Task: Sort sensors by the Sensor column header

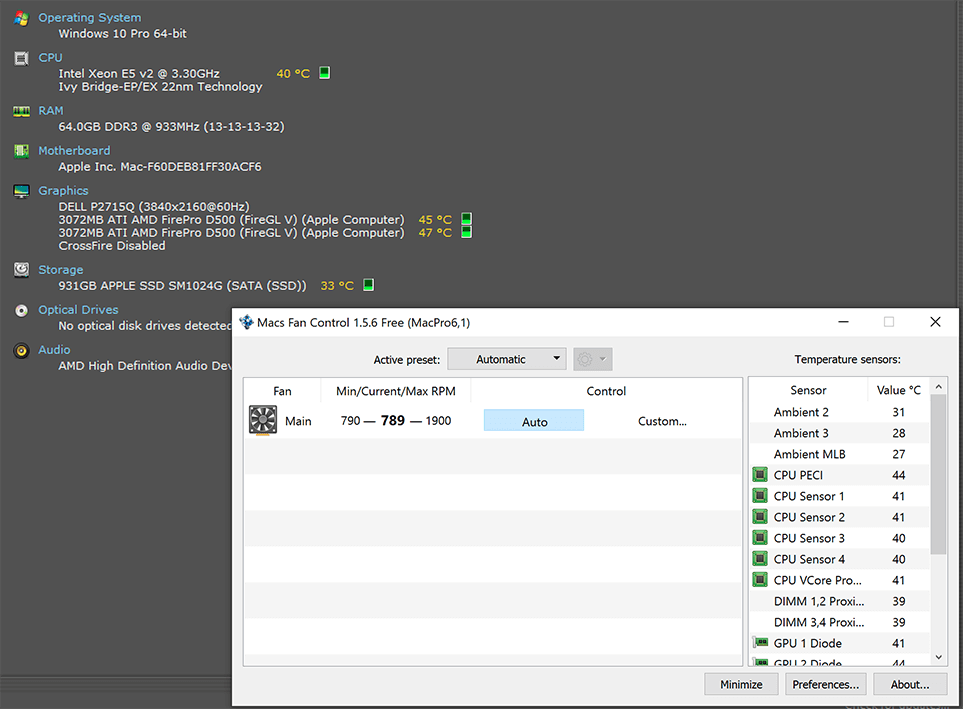Action: tap(808, 390)
